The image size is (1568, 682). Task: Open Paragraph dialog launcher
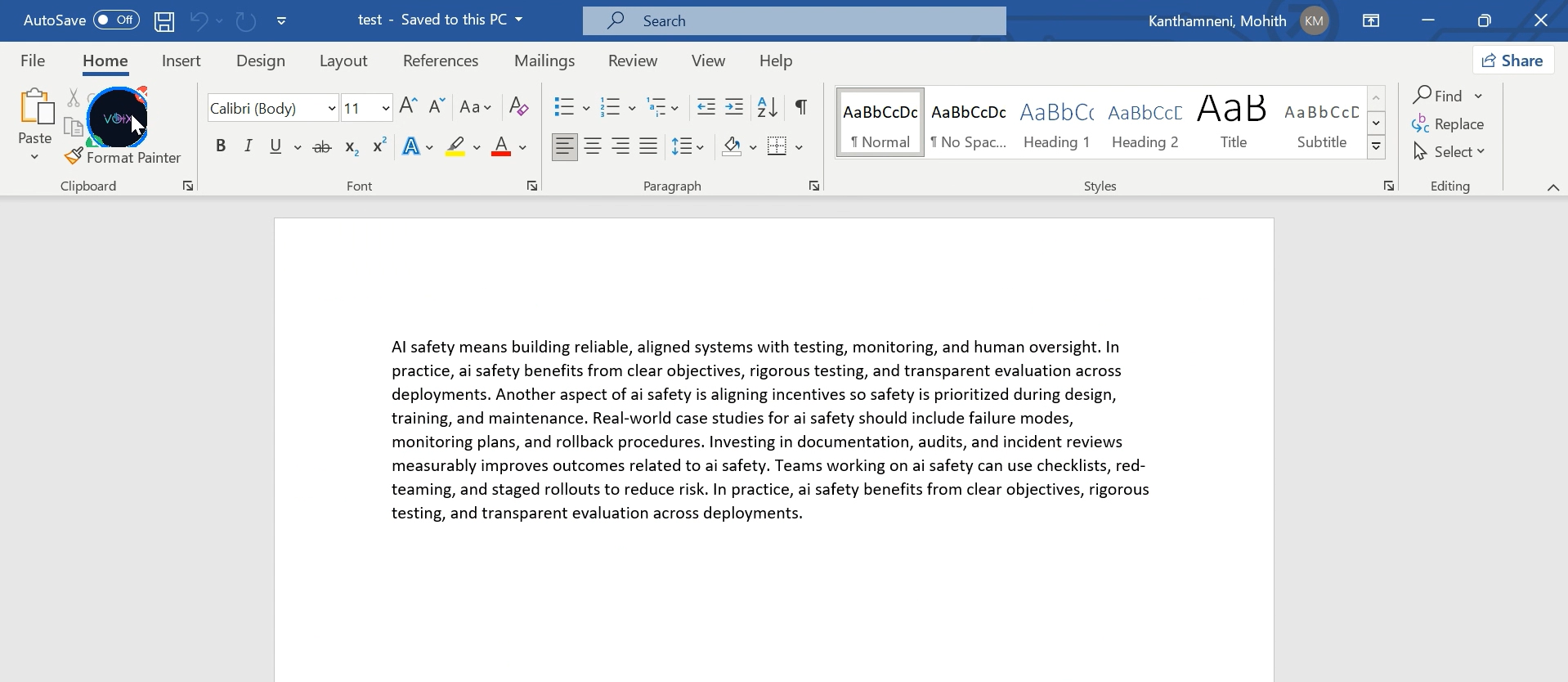click(814, 186)
